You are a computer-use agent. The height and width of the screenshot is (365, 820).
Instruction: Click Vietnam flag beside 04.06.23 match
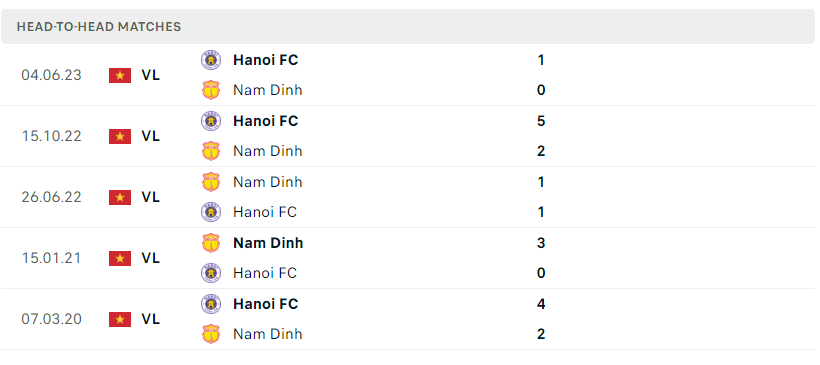click(120, 75)
